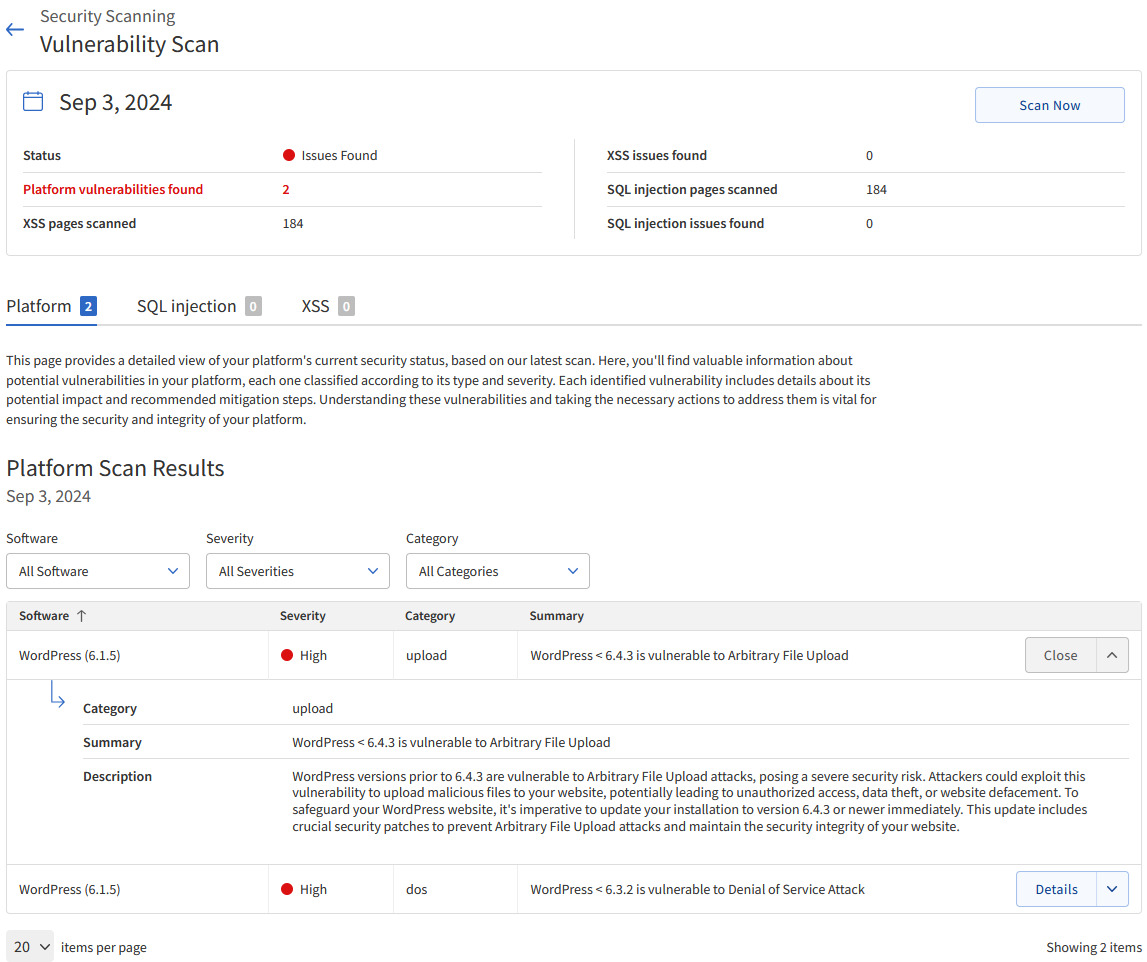Open the All Severities dropdown
The width and height of the screenshot is (1147, 962).
[x=298, y=571]
